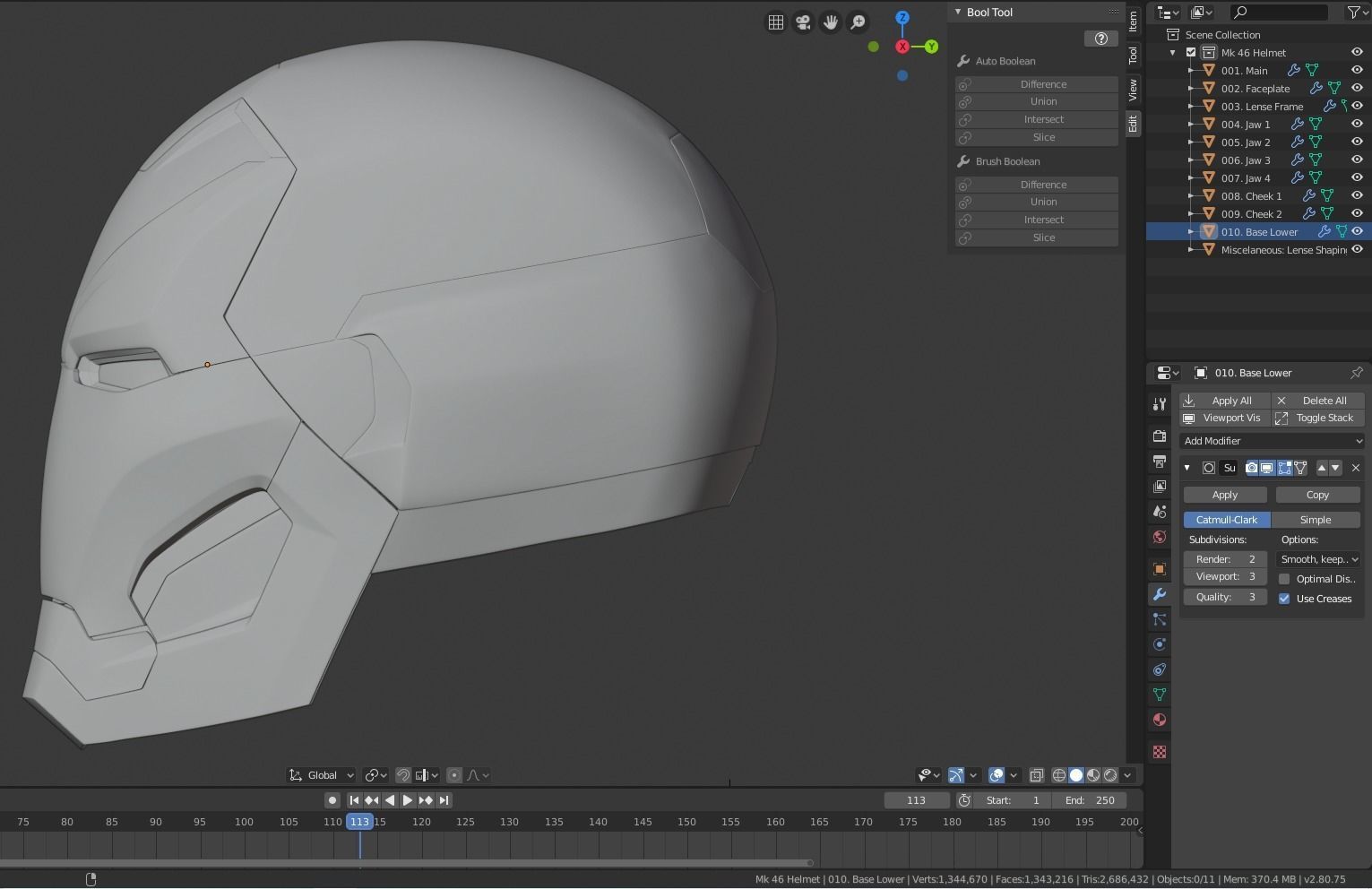Hide 002. Faceplate object with its eye icon

(x=1357, y=89)
